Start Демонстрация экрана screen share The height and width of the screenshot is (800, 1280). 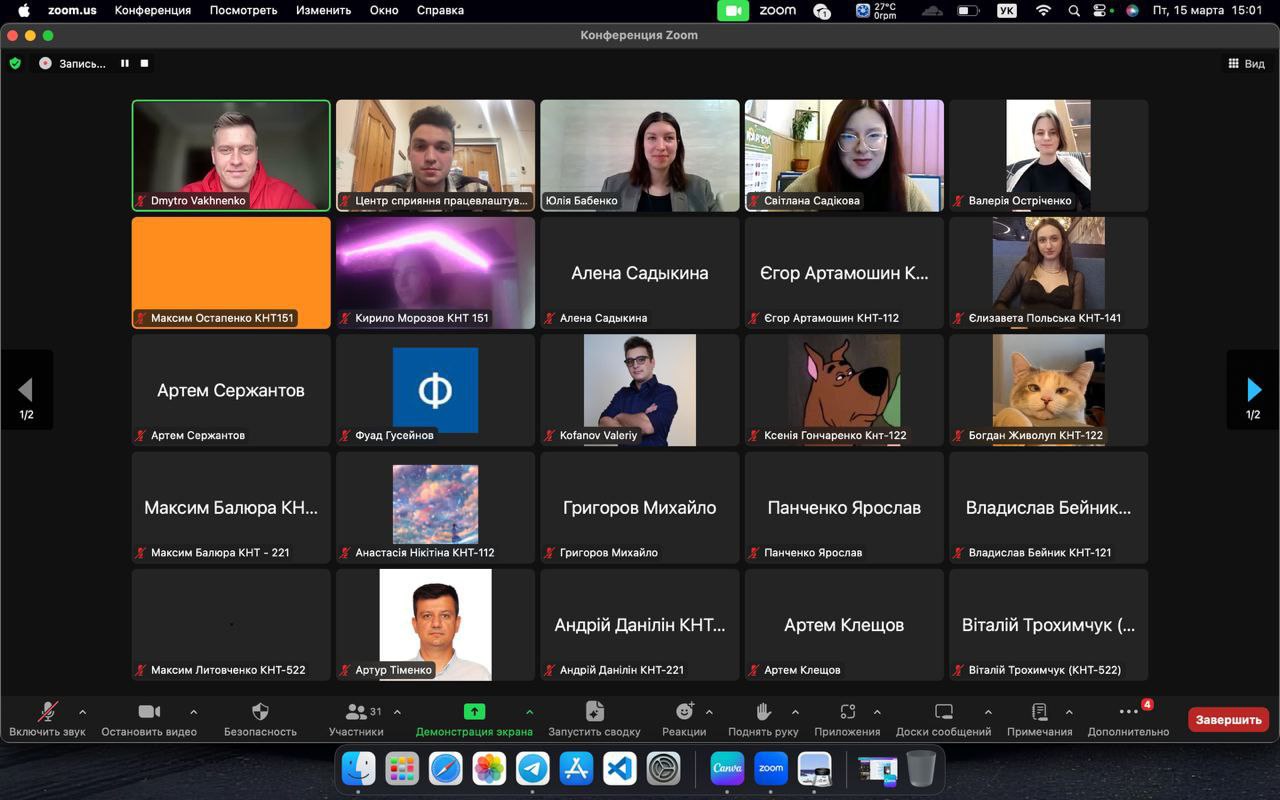coord(474,712)
